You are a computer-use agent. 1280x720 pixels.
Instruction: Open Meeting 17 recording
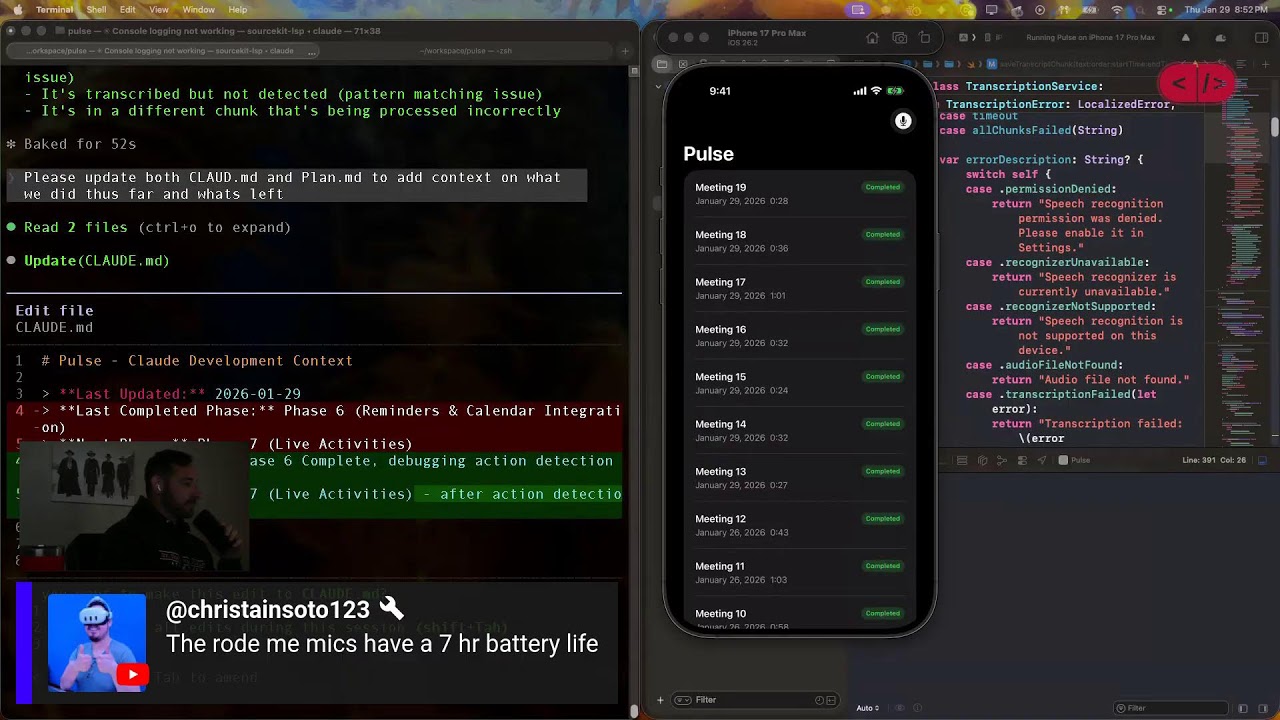[798, 288]
